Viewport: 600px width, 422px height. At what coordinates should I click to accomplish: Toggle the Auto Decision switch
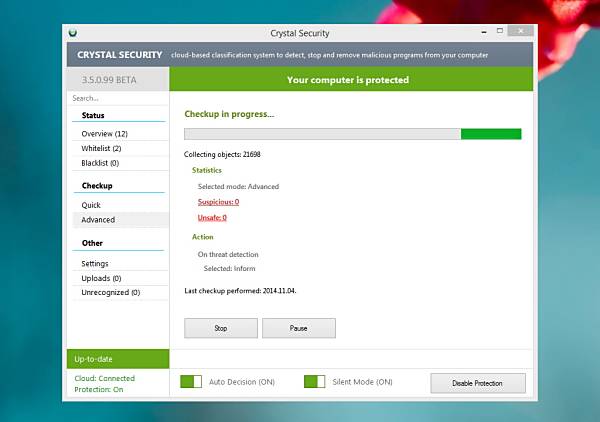[191, 381]
